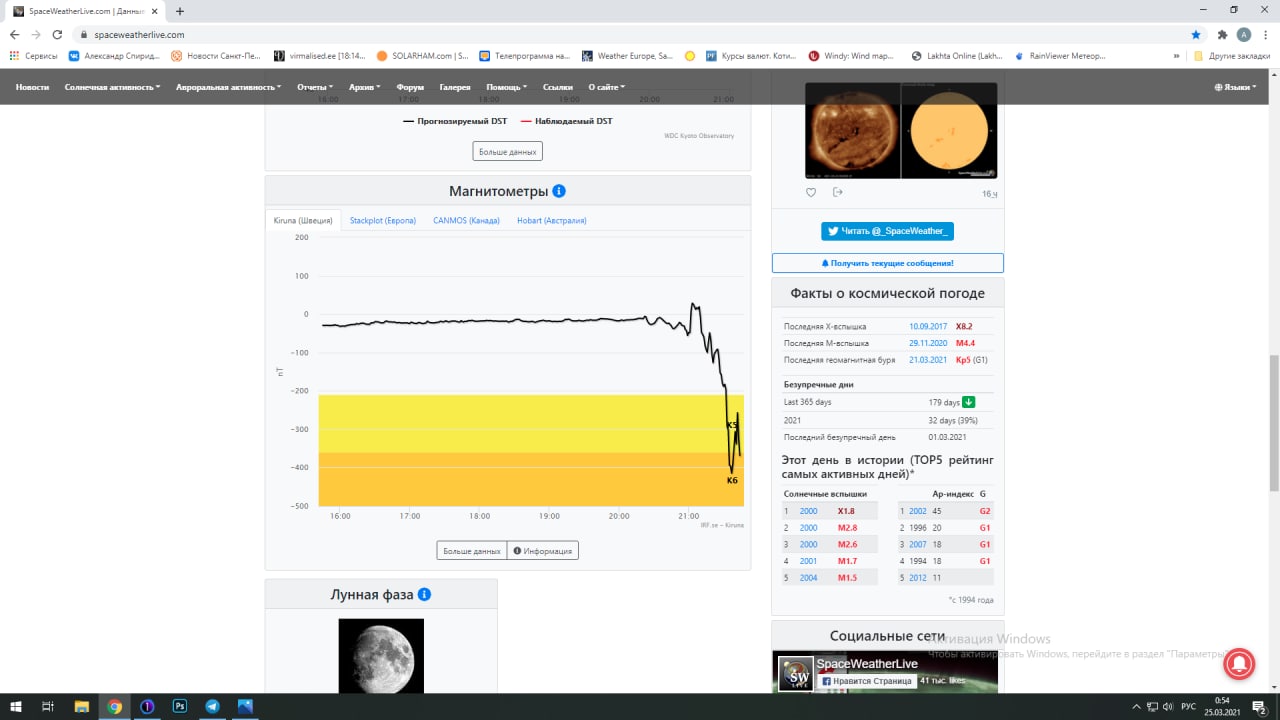Open Telegram from the taskbar

[212, 706]
